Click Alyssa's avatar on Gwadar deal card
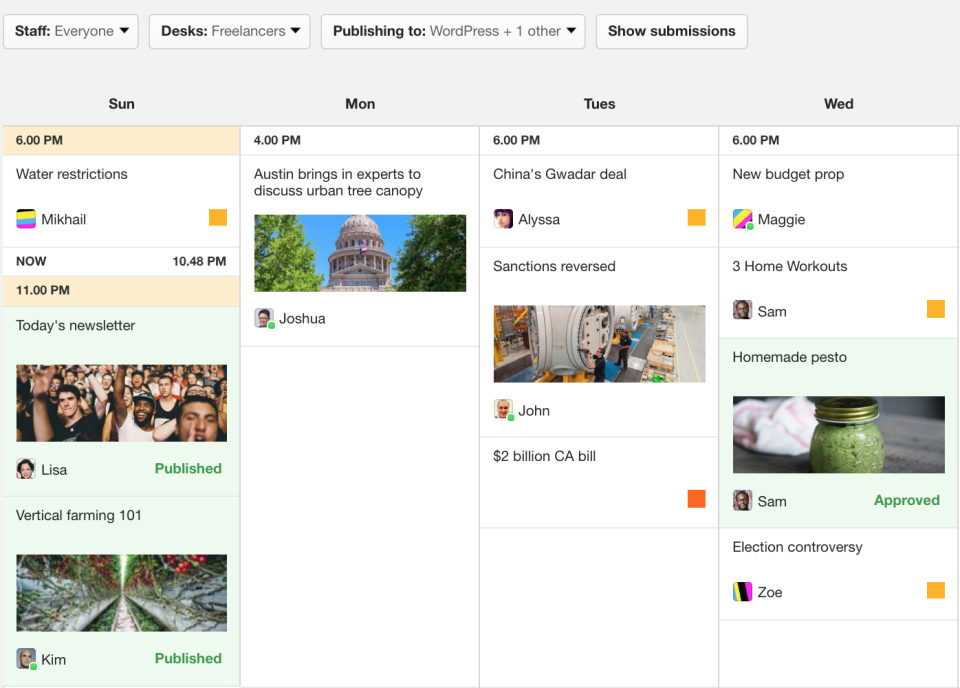960x688 pixels. [503, 219]
